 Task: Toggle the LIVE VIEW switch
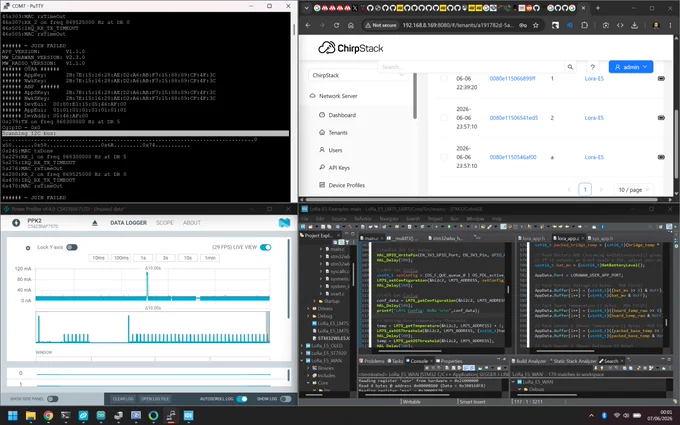pos(265,247)
